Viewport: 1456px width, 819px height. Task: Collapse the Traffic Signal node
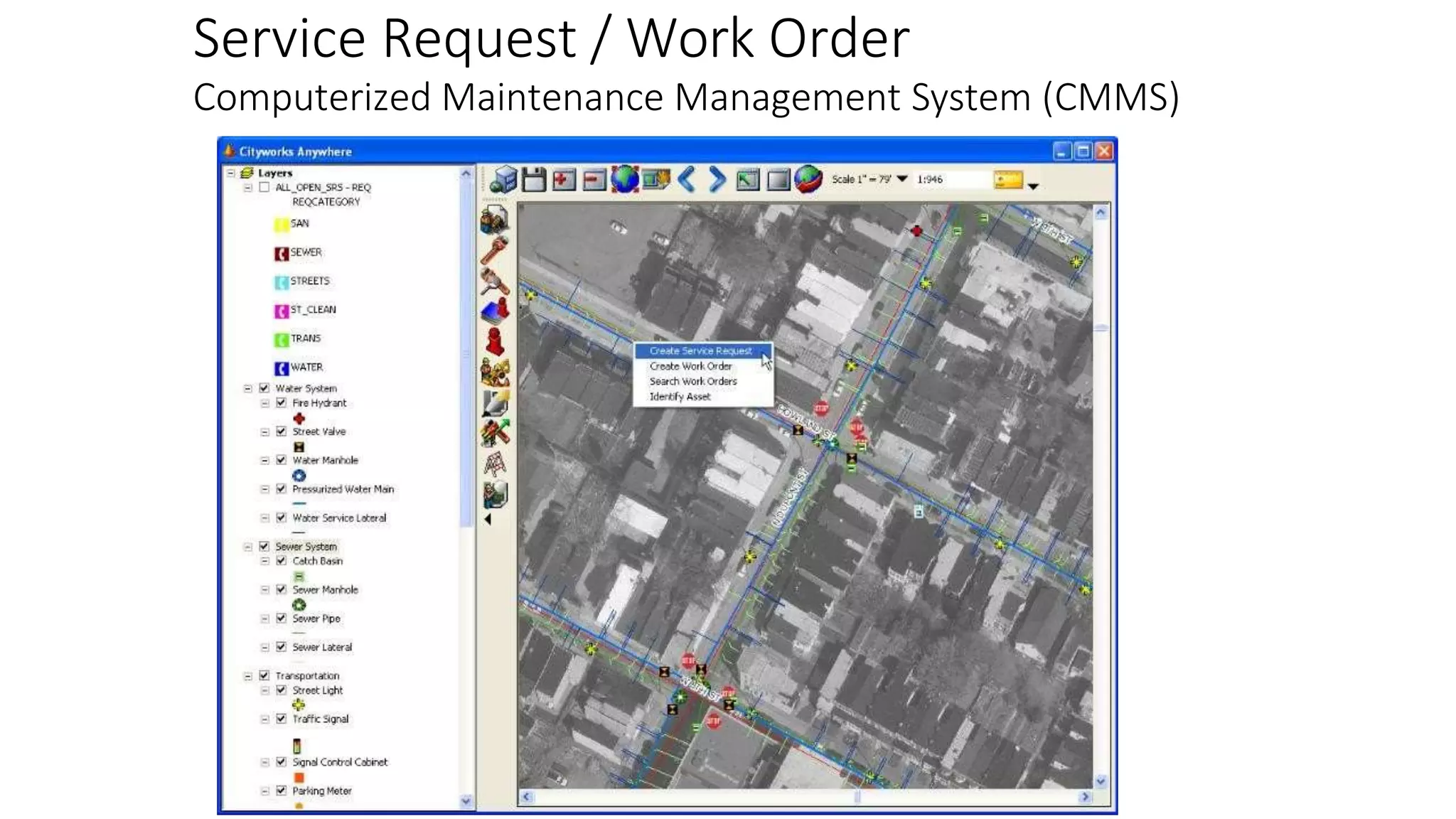tap(265, 719)
